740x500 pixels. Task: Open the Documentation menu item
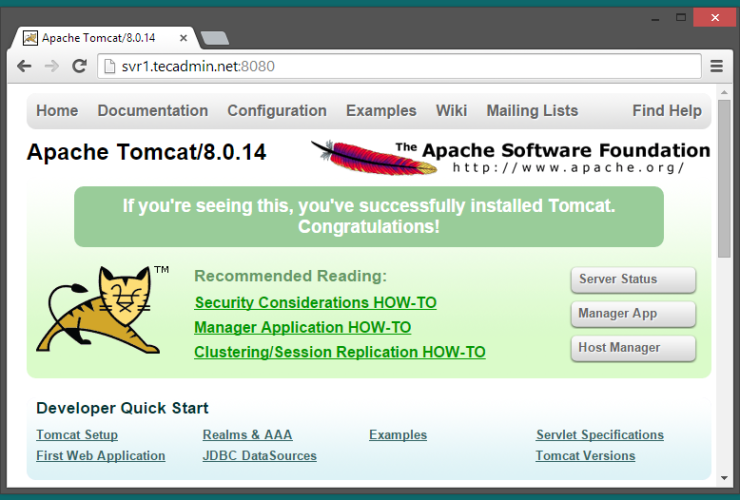coord(153,111)
